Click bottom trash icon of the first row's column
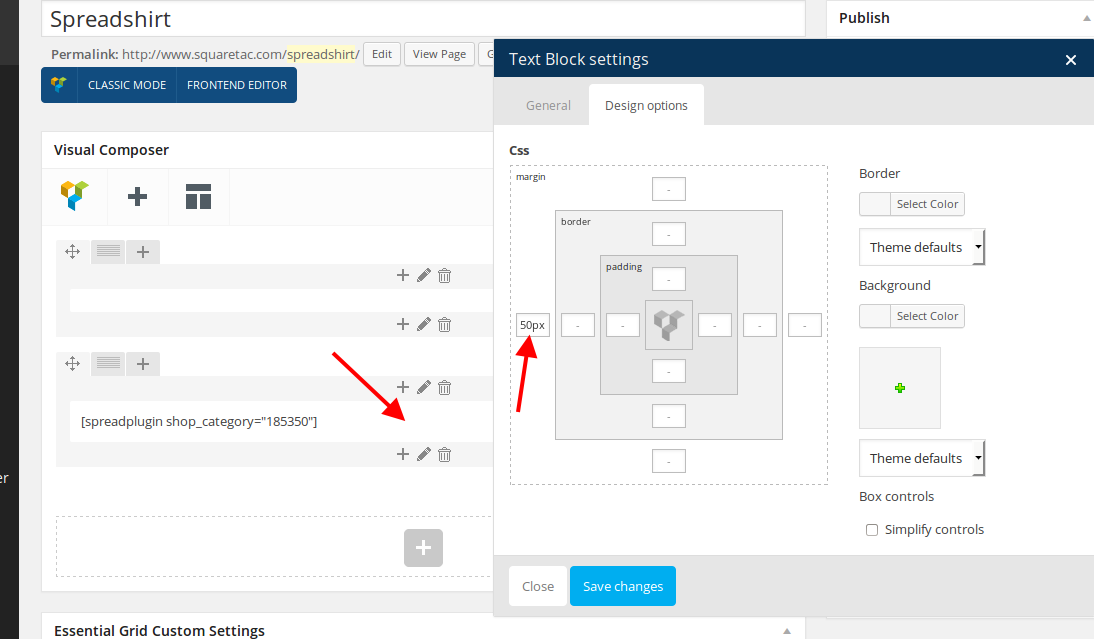Screen dimensions: 1094x639 click(x=444, y=324)
